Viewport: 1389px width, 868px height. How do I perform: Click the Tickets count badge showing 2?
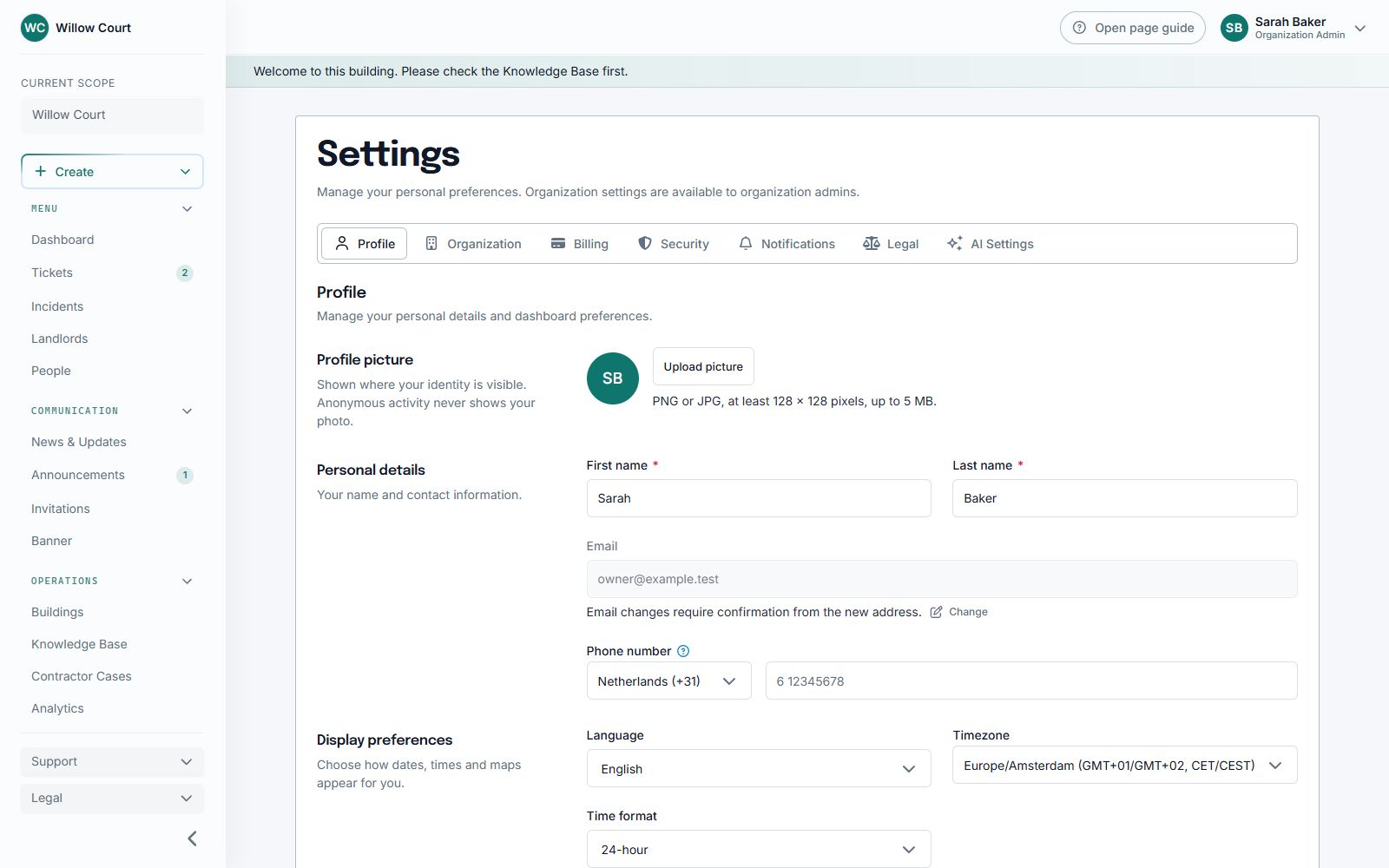coord(185,273)
